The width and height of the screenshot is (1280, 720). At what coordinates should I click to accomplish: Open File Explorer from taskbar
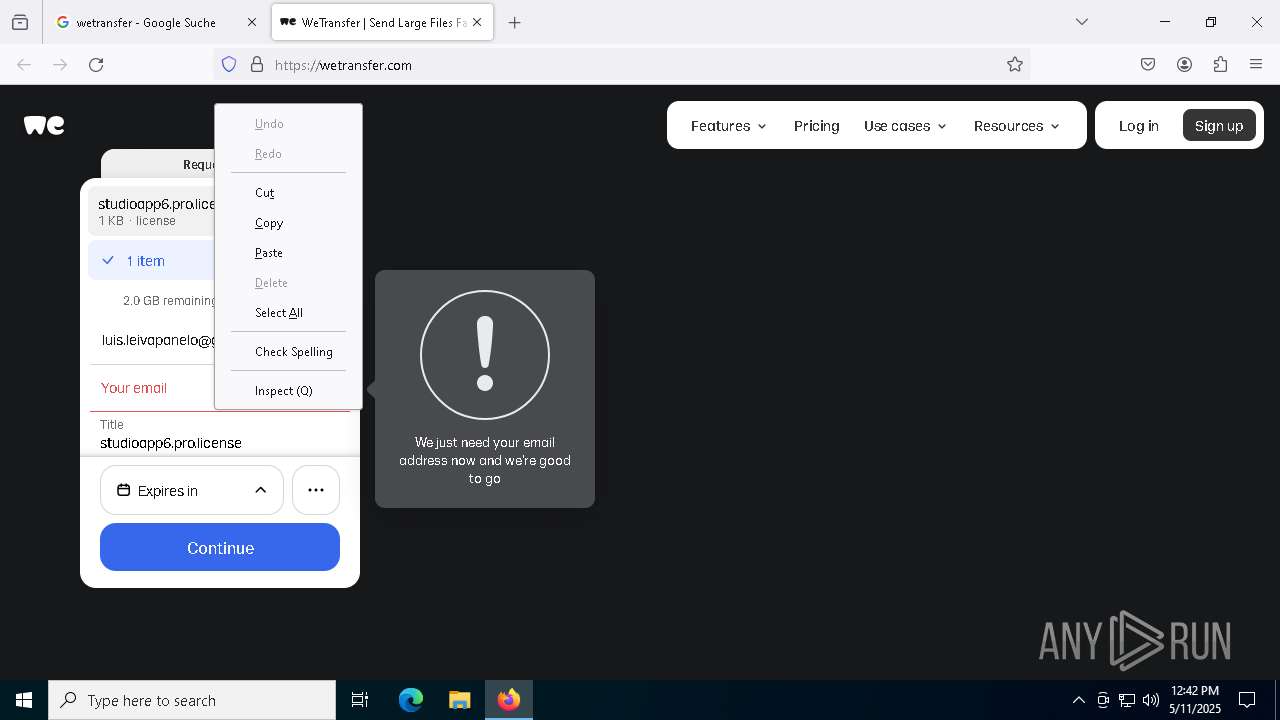click(459, 700)
